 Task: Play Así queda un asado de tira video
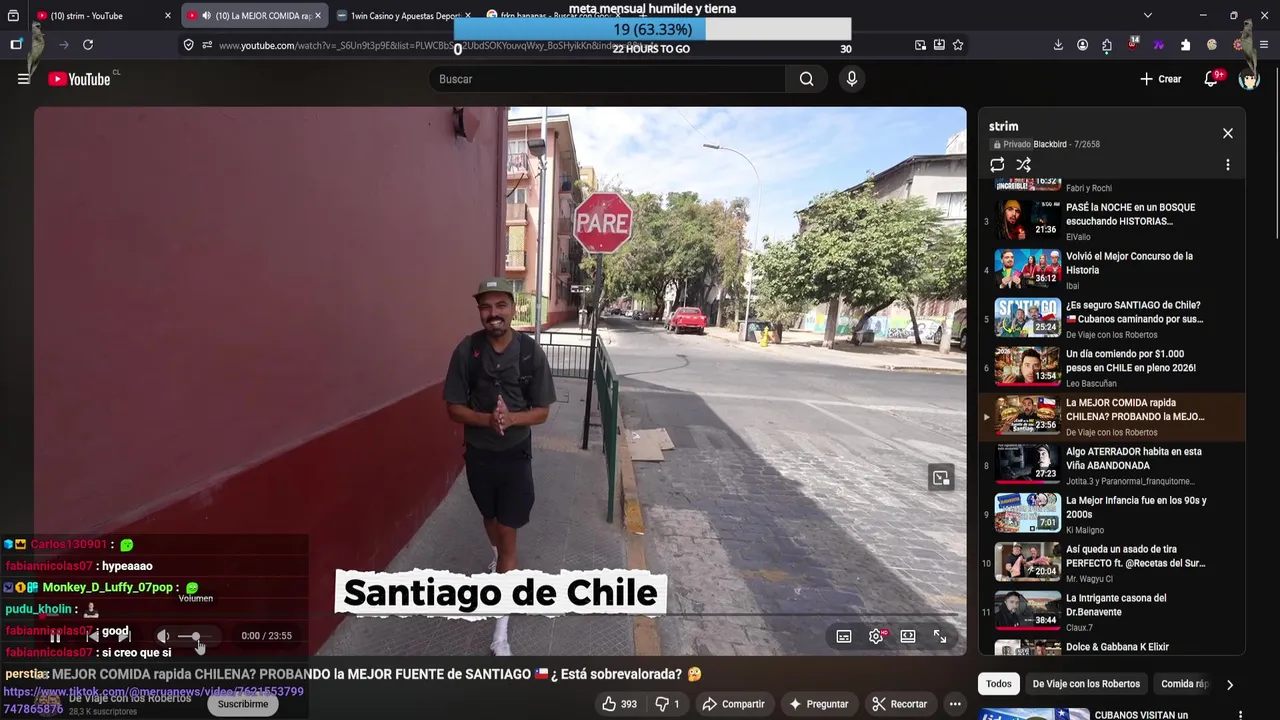(1112, 563)
